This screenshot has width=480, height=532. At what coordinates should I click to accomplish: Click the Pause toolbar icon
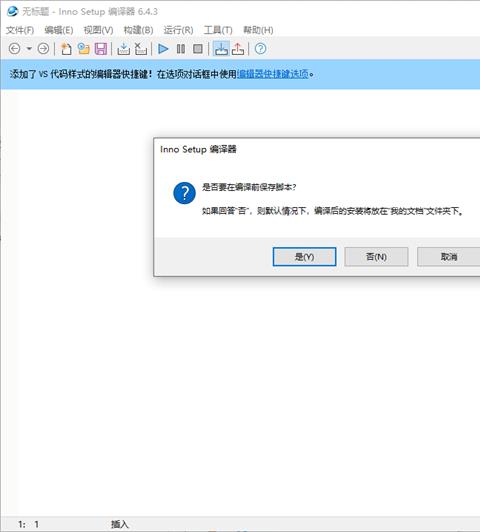(181, 49)
